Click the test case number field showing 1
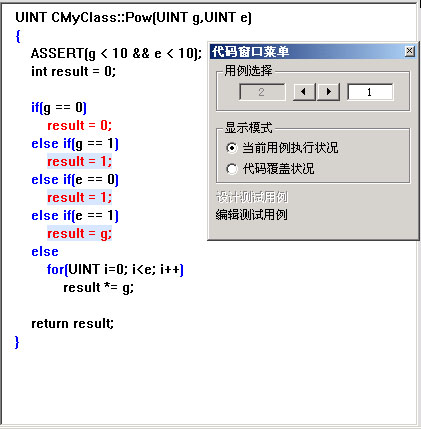Screen dimensions: 421x429 coord(370,92)
